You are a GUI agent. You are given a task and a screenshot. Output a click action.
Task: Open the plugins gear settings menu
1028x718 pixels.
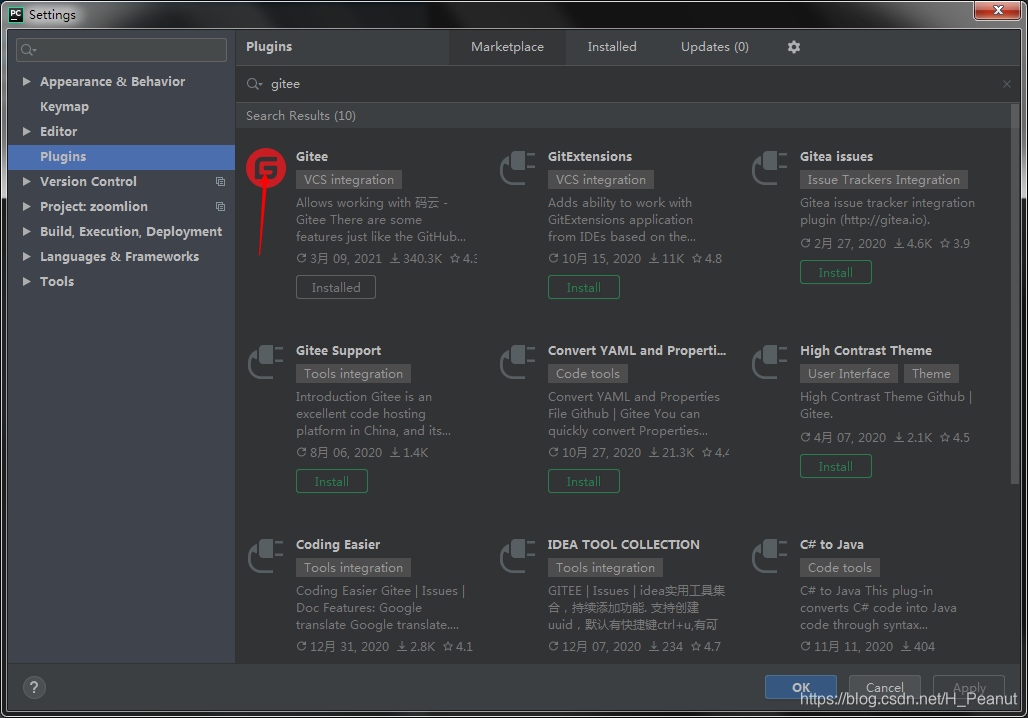793,47
